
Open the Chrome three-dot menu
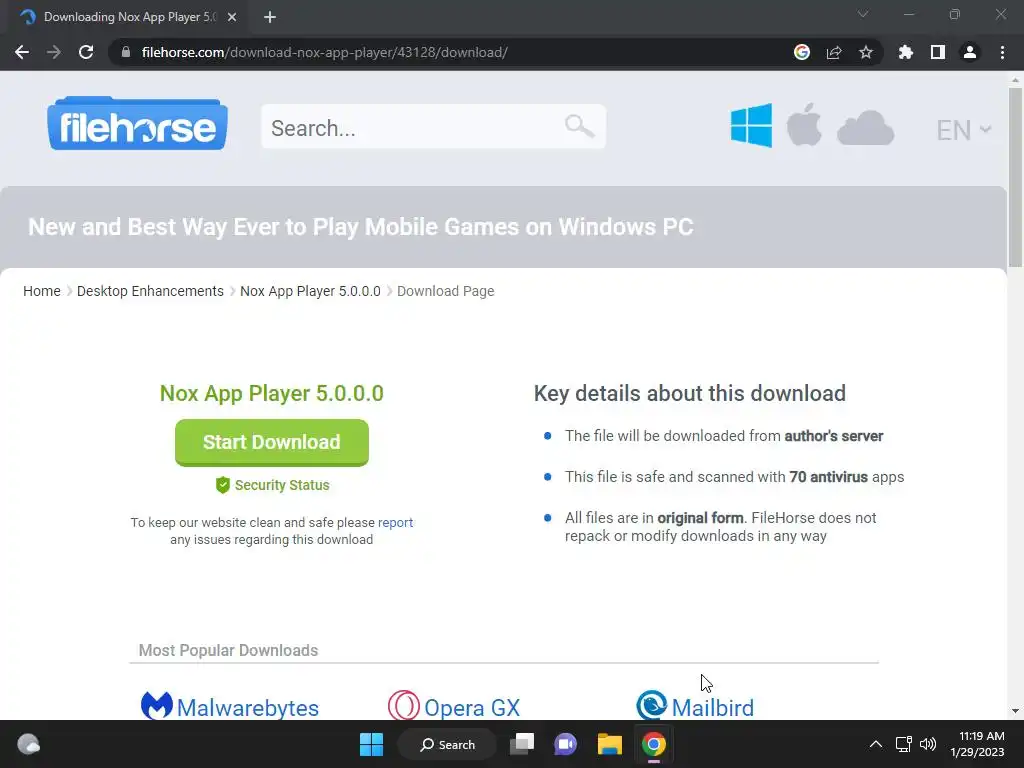tap(1002, 52)
